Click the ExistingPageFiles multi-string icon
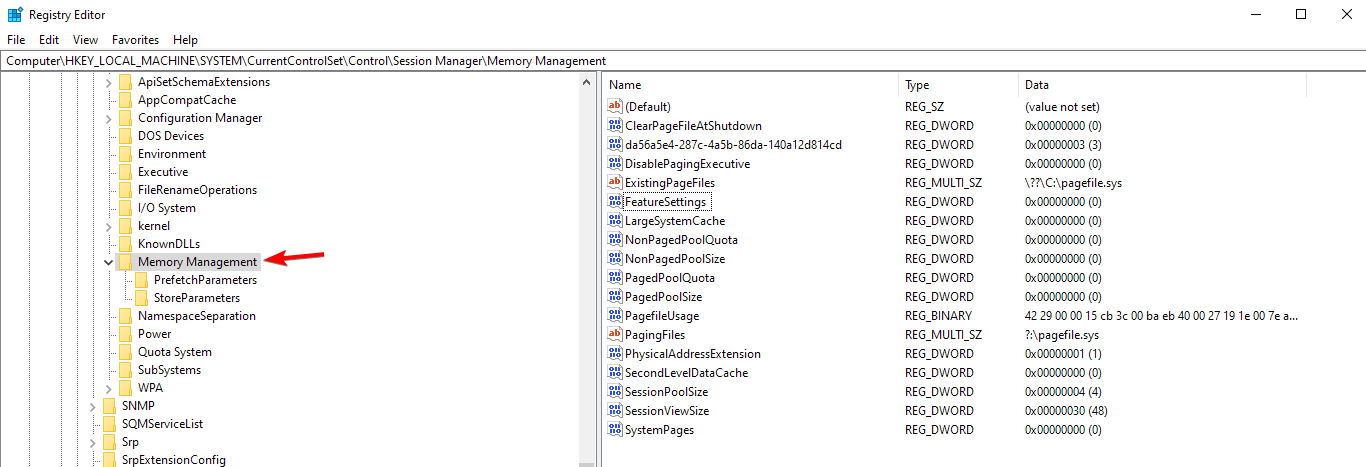Image resolution: width=1366 pixels, height=467 pixels. (615, 183)
